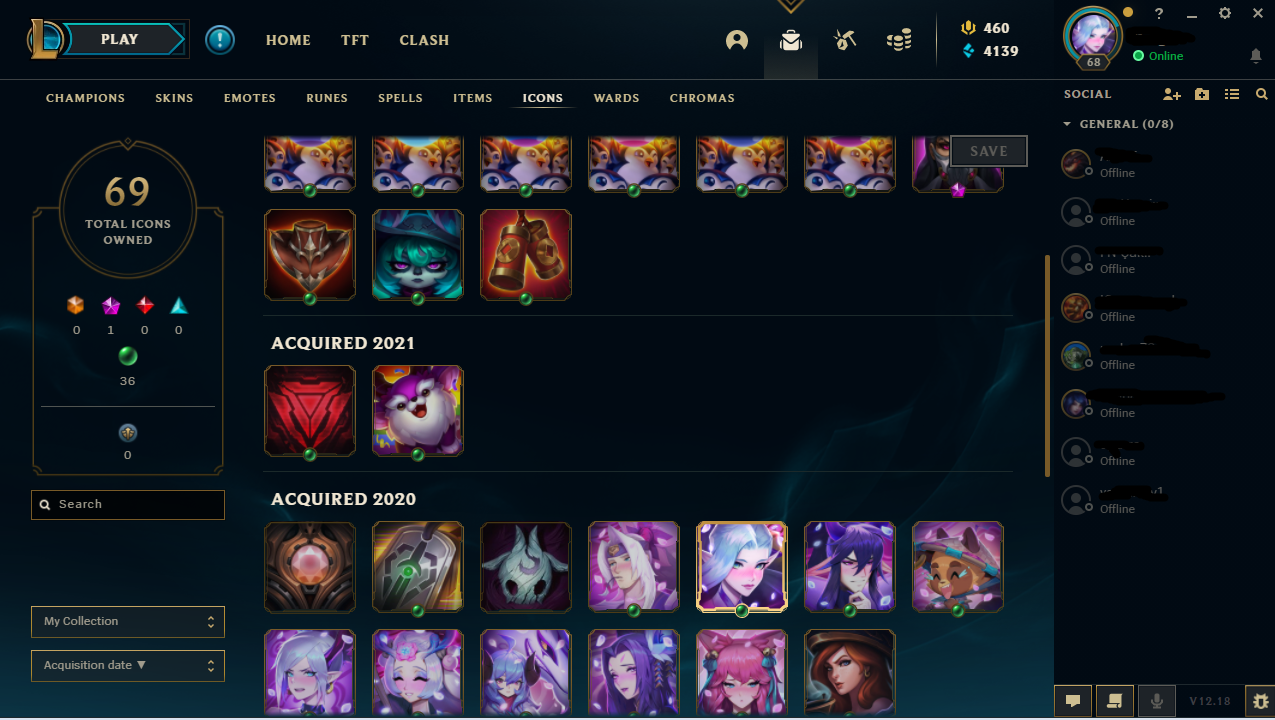
Task: Click the Play button
Action: pyautogui.click(x=121, y=40)
